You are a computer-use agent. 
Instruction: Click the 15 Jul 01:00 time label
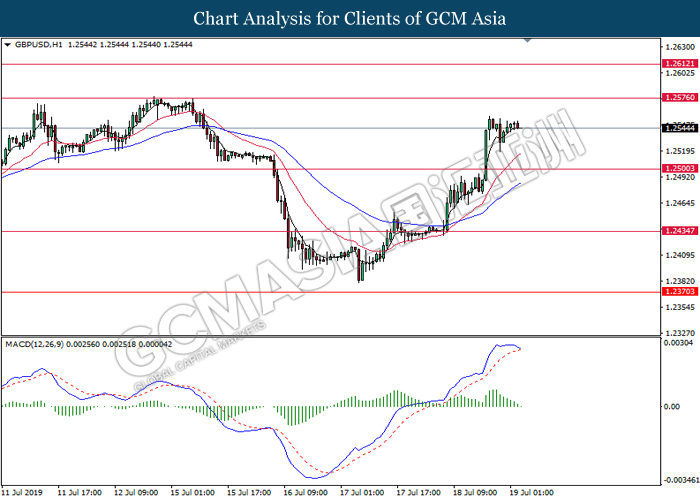pos(194,493)
